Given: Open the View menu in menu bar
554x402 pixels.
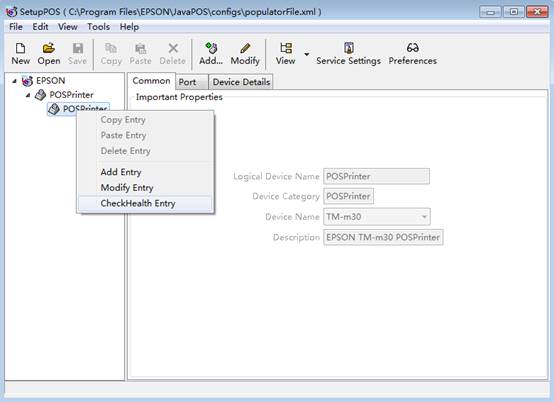Looking at the screenshot, I should point(67,27).
